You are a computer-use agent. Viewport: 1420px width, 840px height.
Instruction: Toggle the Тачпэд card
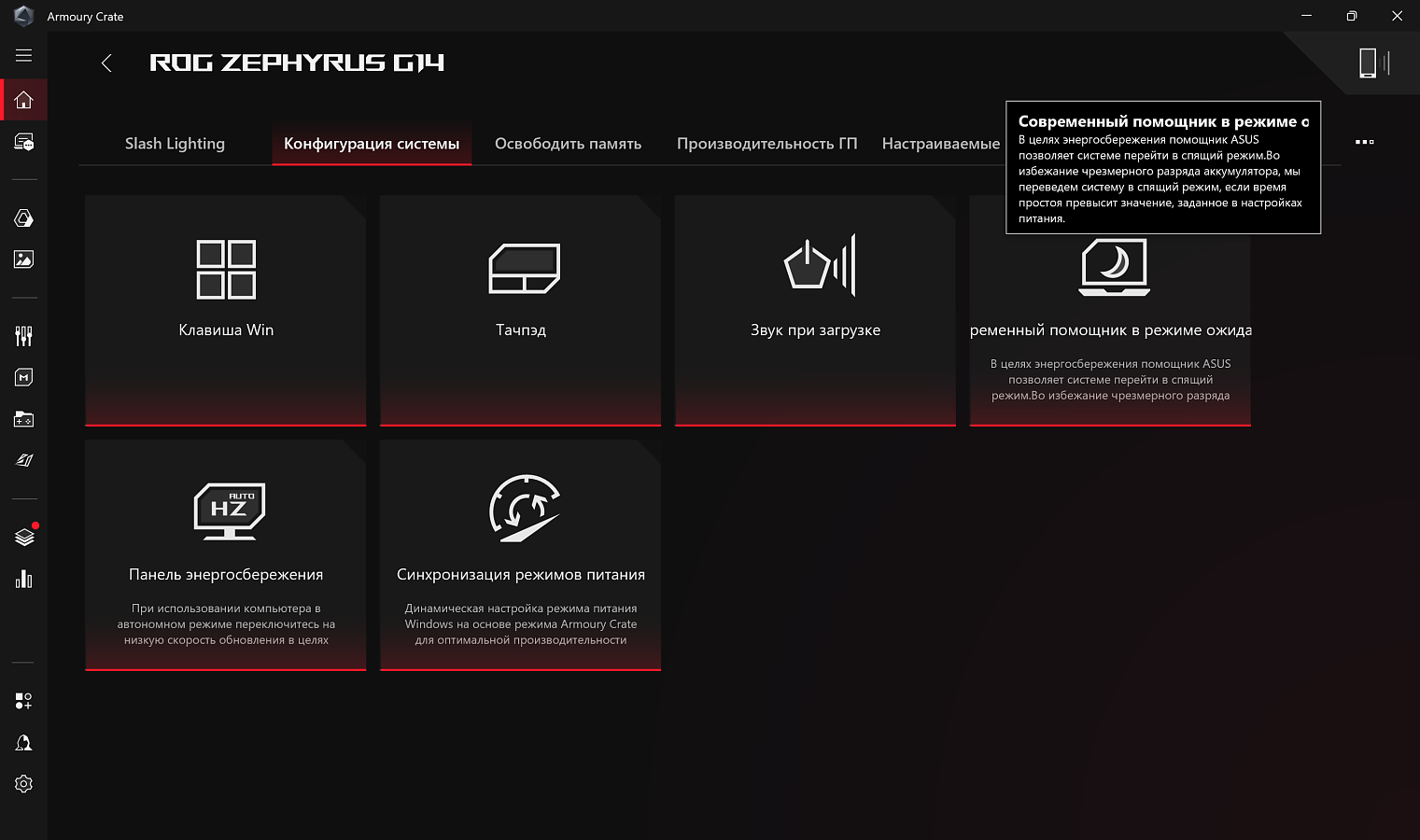(520, 310)
